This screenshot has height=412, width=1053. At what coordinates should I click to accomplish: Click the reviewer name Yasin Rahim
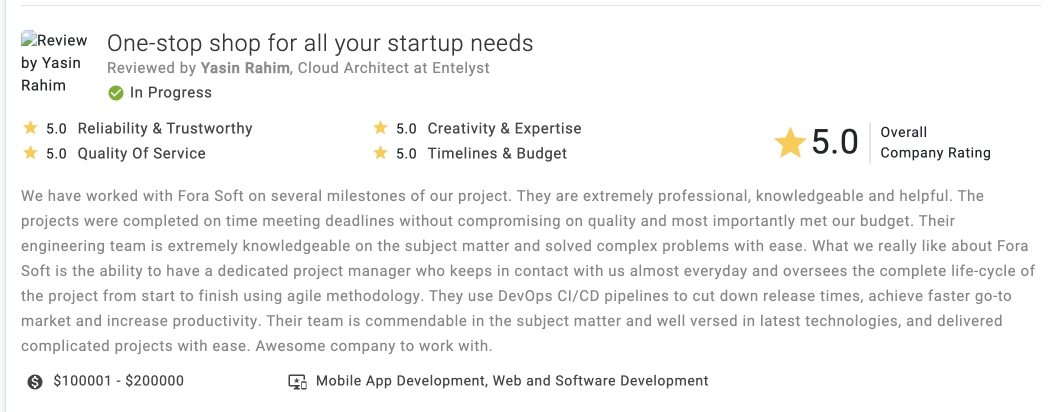click(245, 68)
